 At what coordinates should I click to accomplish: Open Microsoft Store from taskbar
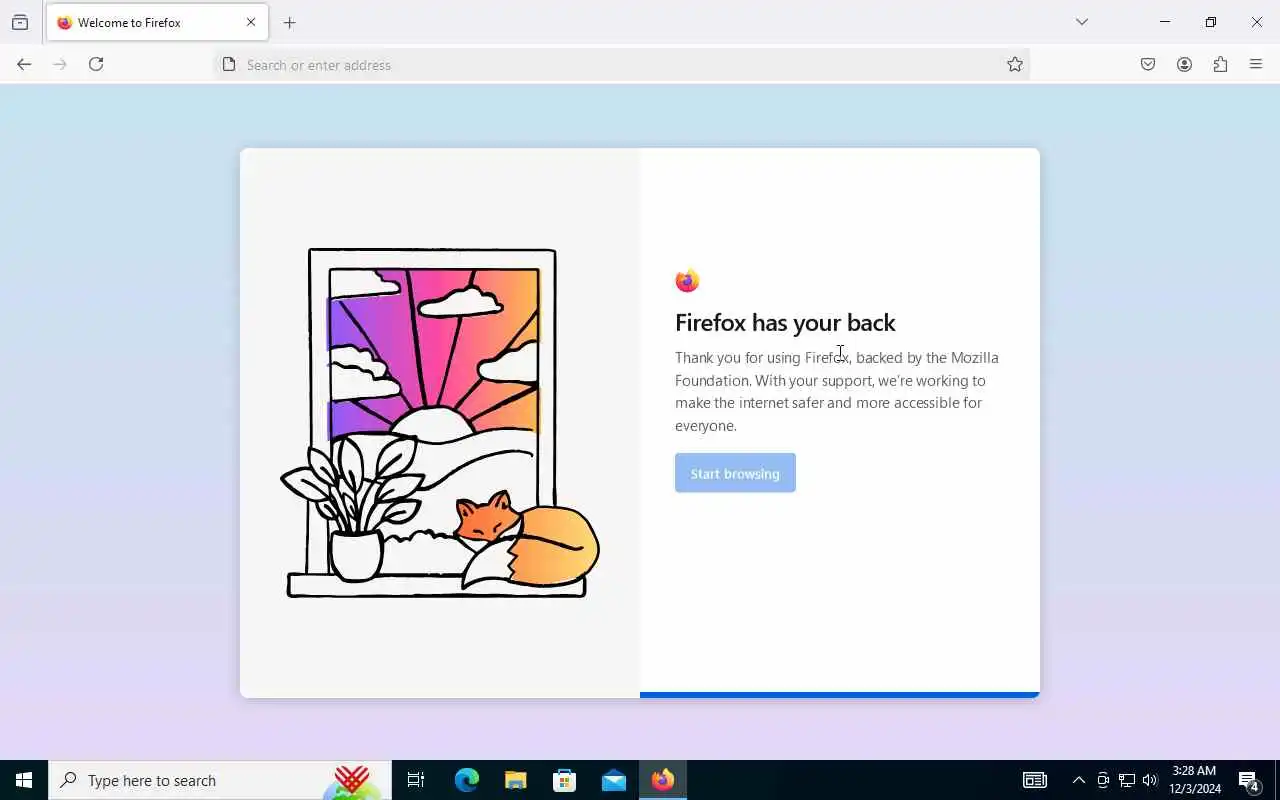pyautogui.click(x=565, y=780)
